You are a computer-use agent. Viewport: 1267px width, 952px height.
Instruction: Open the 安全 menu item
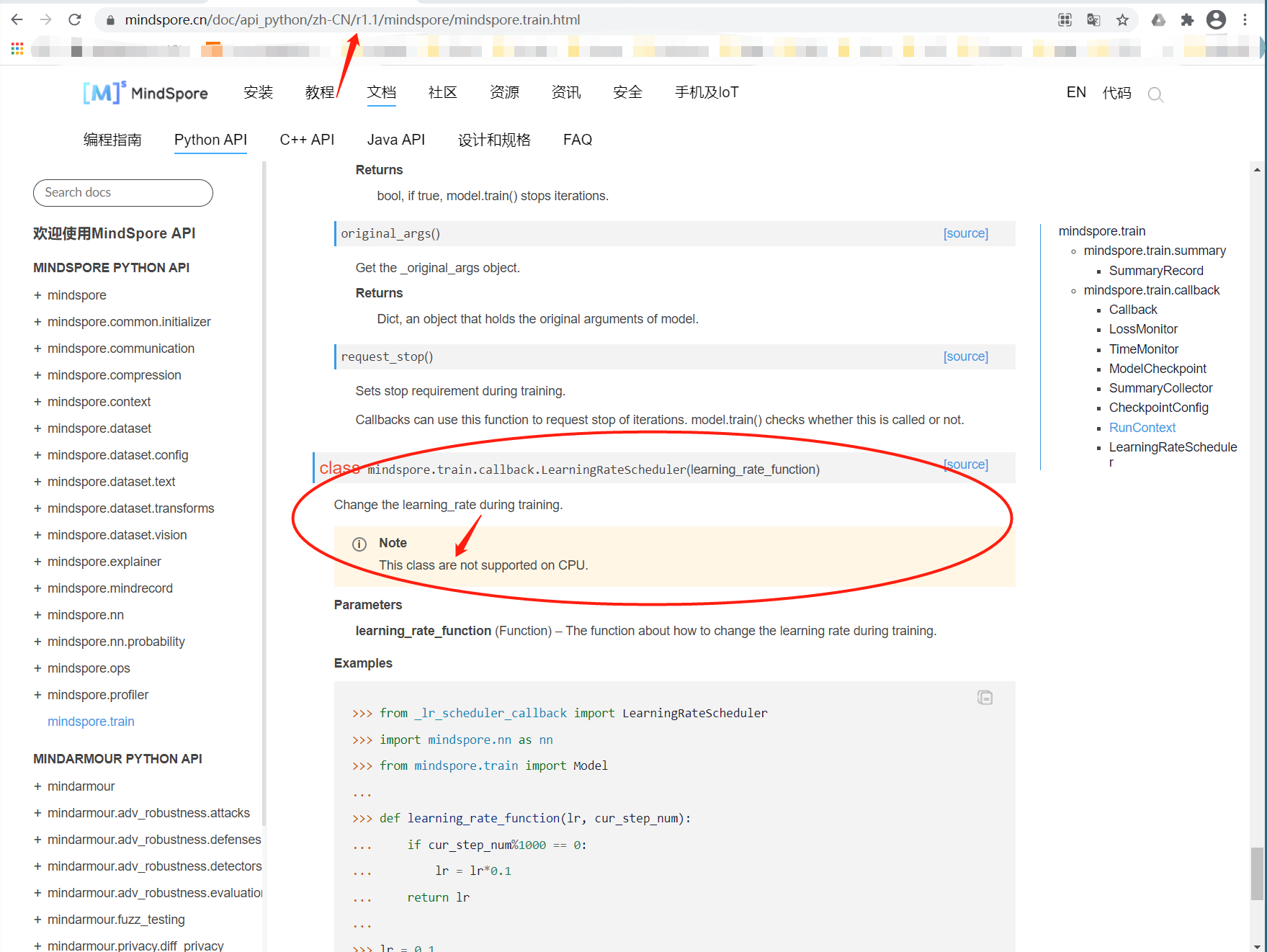point(628,92)
